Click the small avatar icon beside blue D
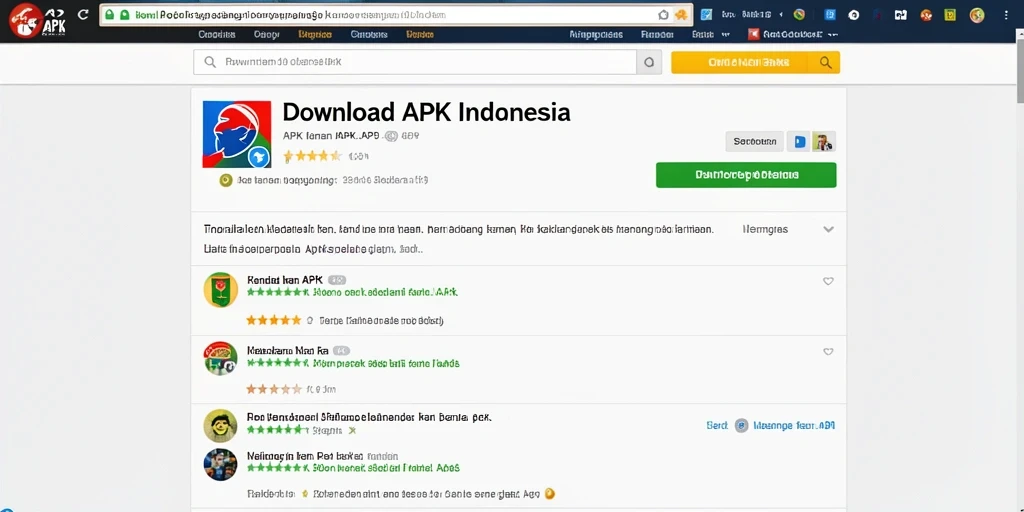 click(x=824, y=141)
